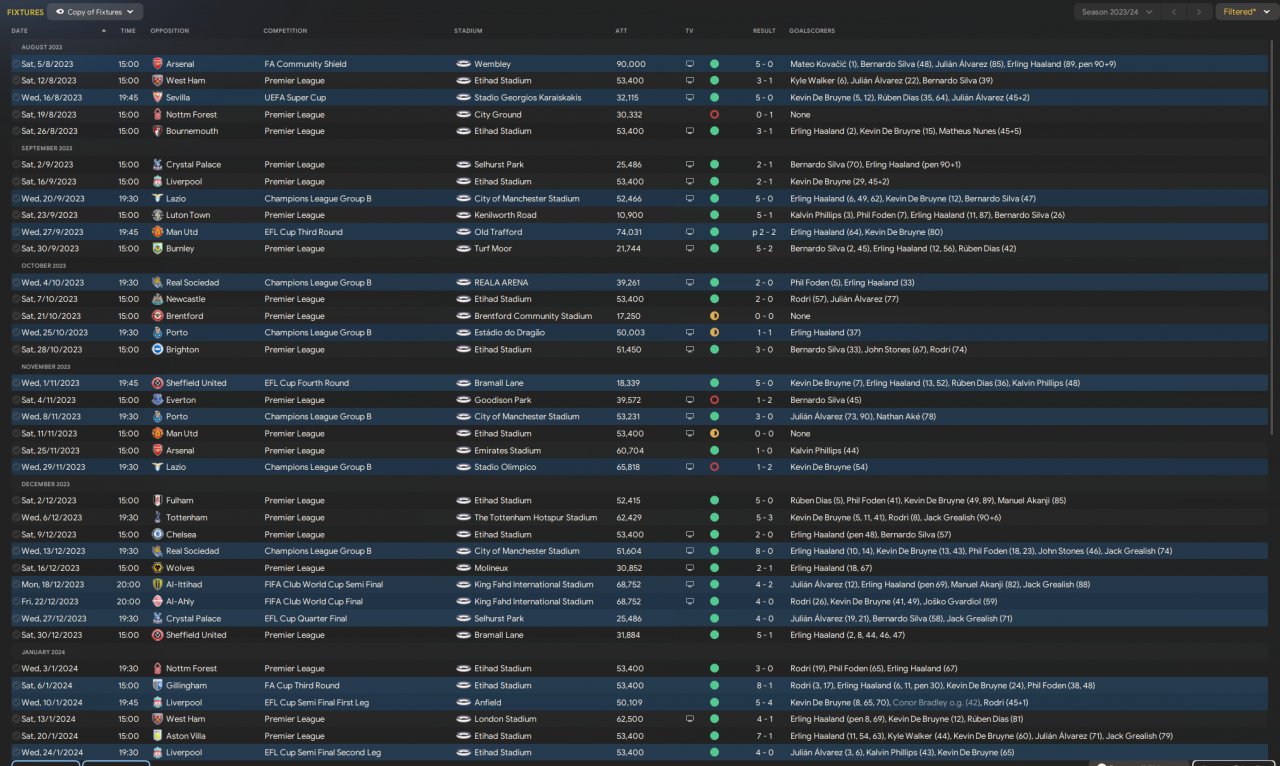Toggle the selection circle for the Newcastle fixture
The width and height of the screenshot is (1280, 766).
[16, 299]
